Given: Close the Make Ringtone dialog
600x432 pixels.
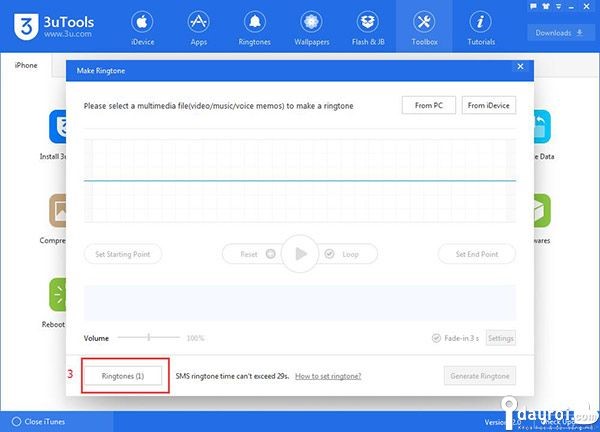Looking at the screenshot, I should click(x=519, y=66).
